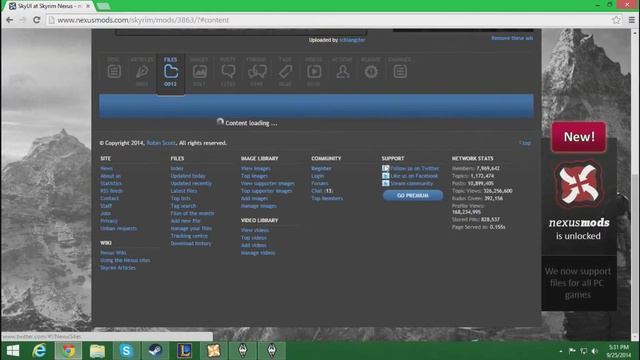Click the Steam community icon
This screenshot has width=640, height=360.
point(385,183)
